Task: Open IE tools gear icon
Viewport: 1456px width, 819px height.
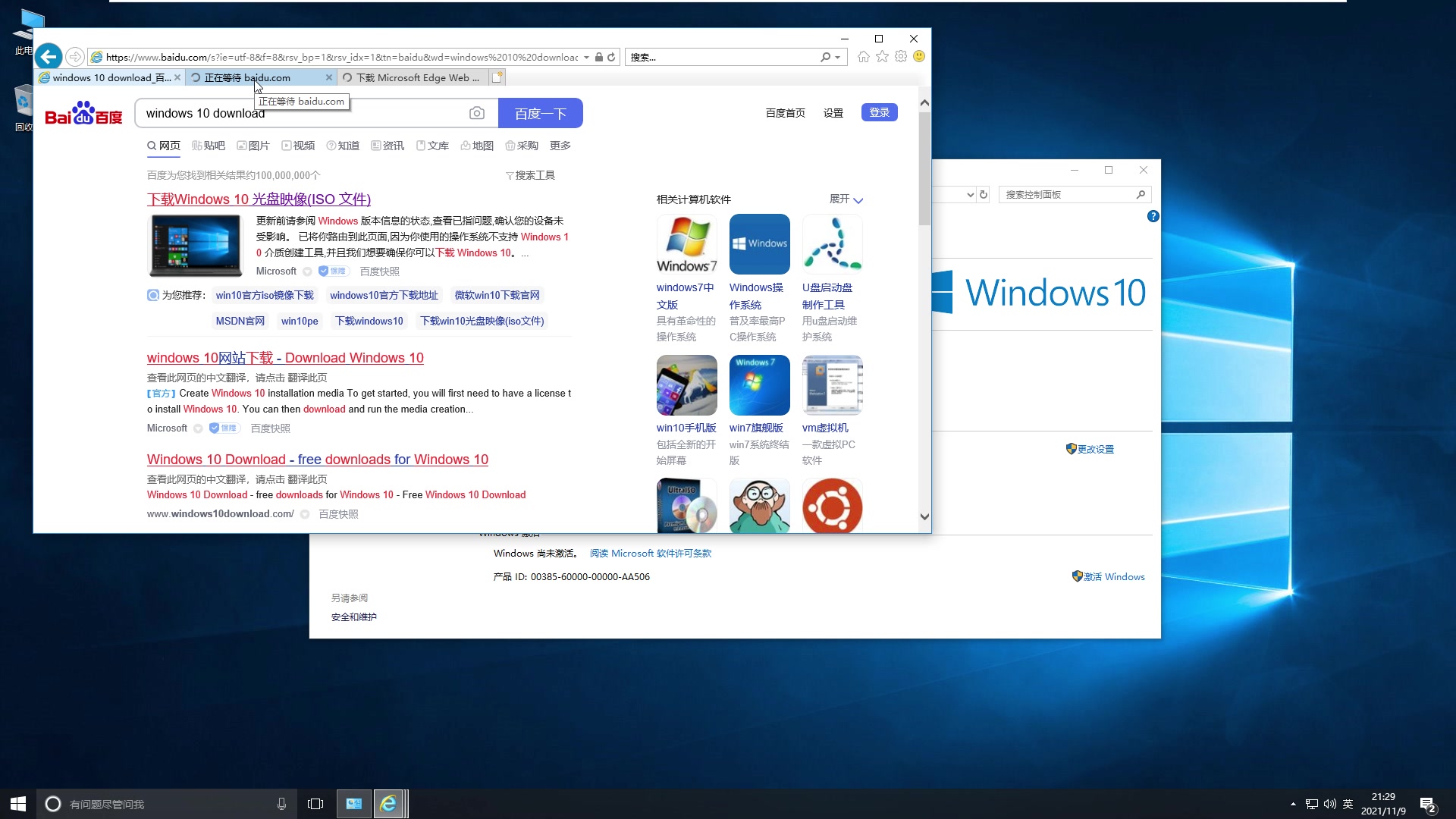Action: pos(901,57)
